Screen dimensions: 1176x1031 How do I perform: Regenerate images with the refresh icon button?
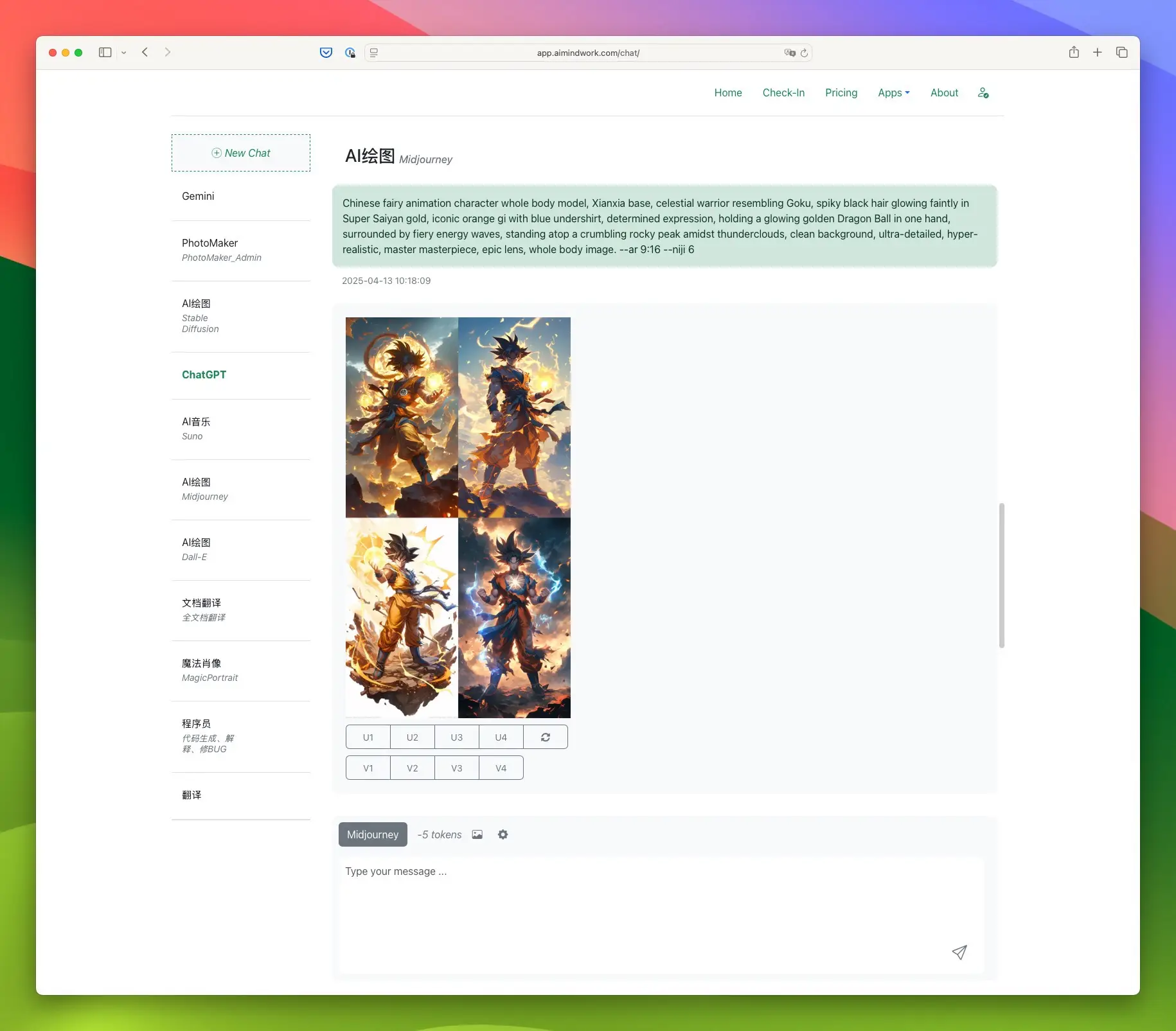pos(546,737)
